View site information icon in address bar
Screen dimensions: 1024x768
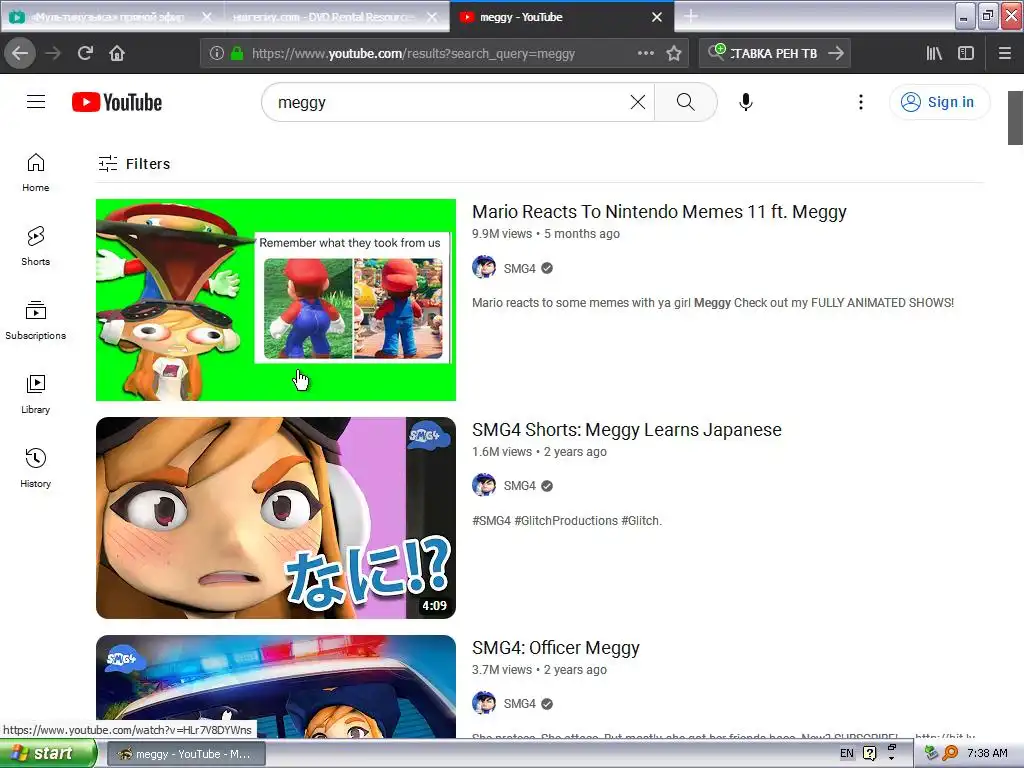pyautogui.click(x=217, y=54)
